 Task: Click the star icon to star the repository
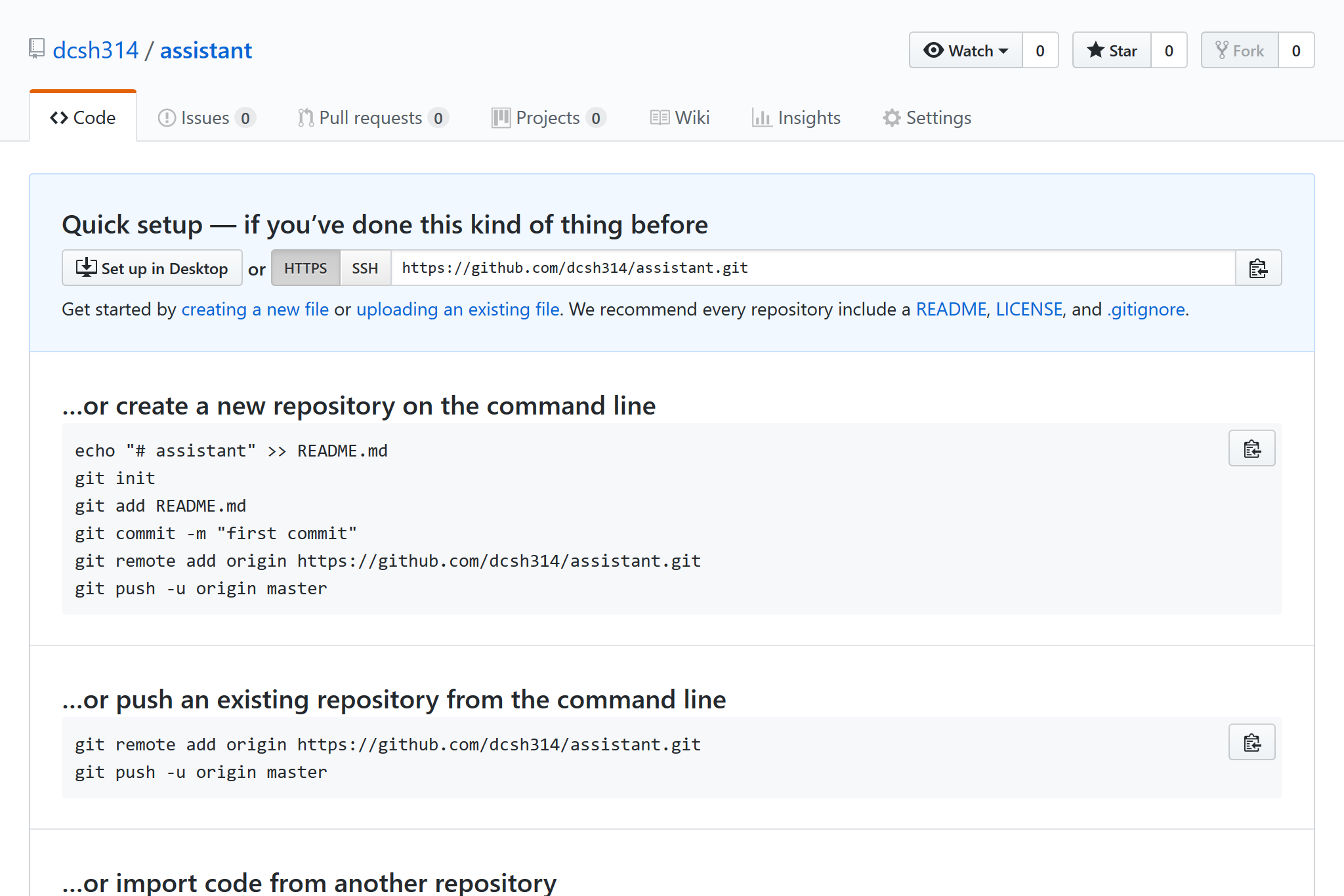1096,51
